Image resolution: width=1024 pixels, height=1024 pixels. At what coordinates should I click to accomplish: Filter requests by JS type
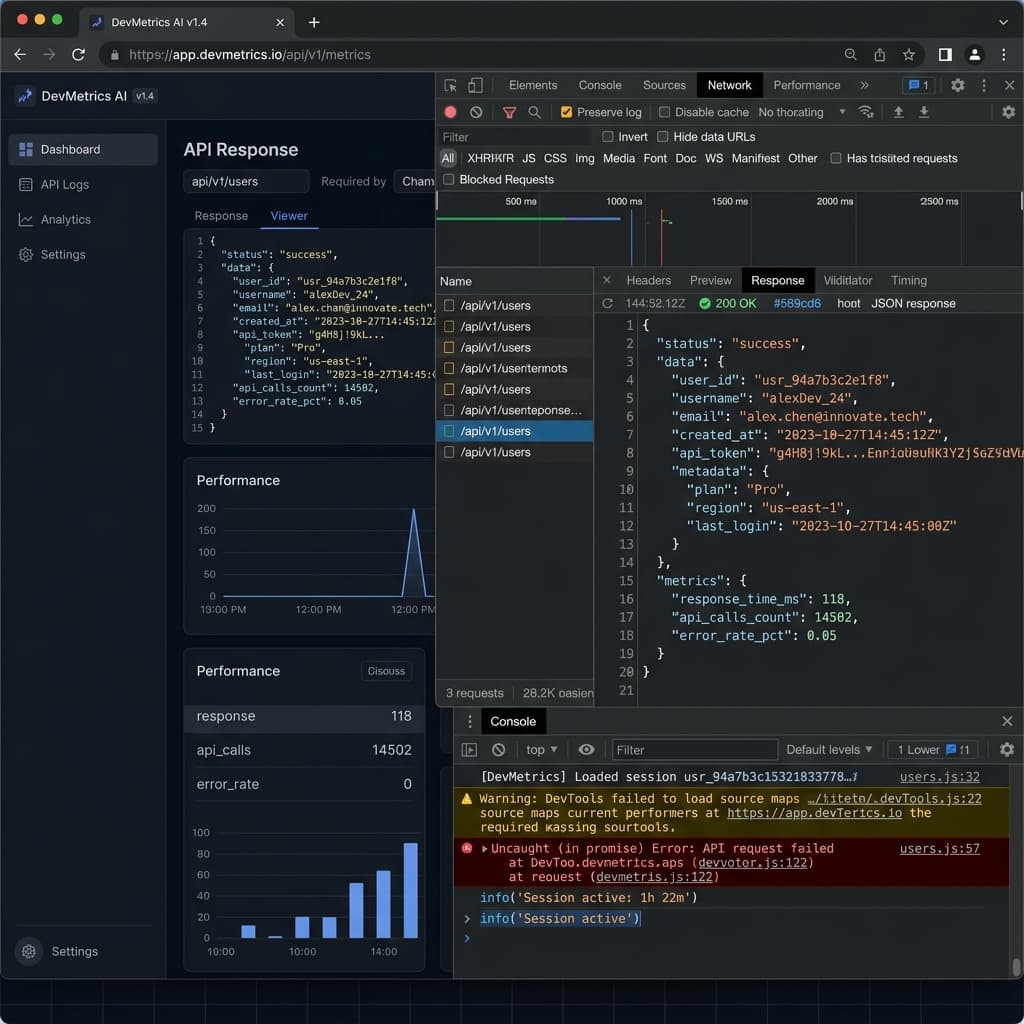point(528,158)
